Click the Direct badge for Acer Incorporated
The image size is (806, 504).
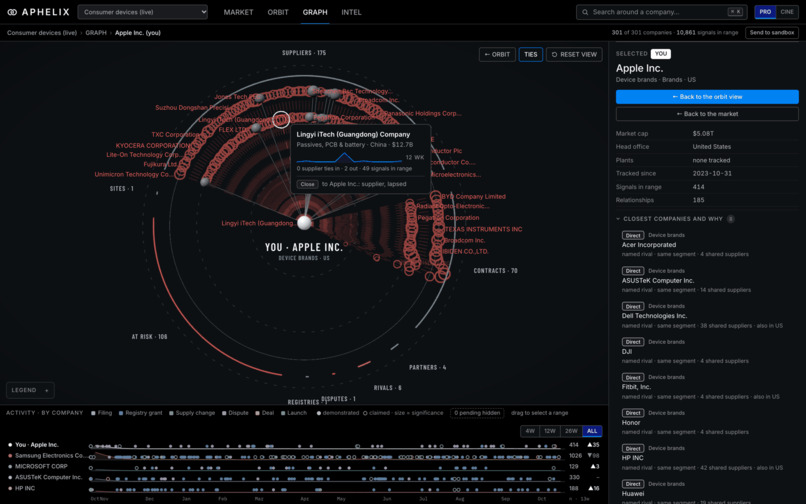point(633,236)
